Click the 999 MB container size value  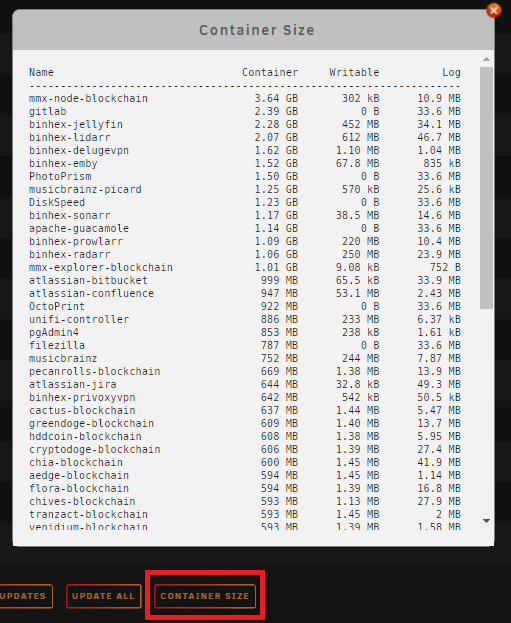[x=279, y=281]
